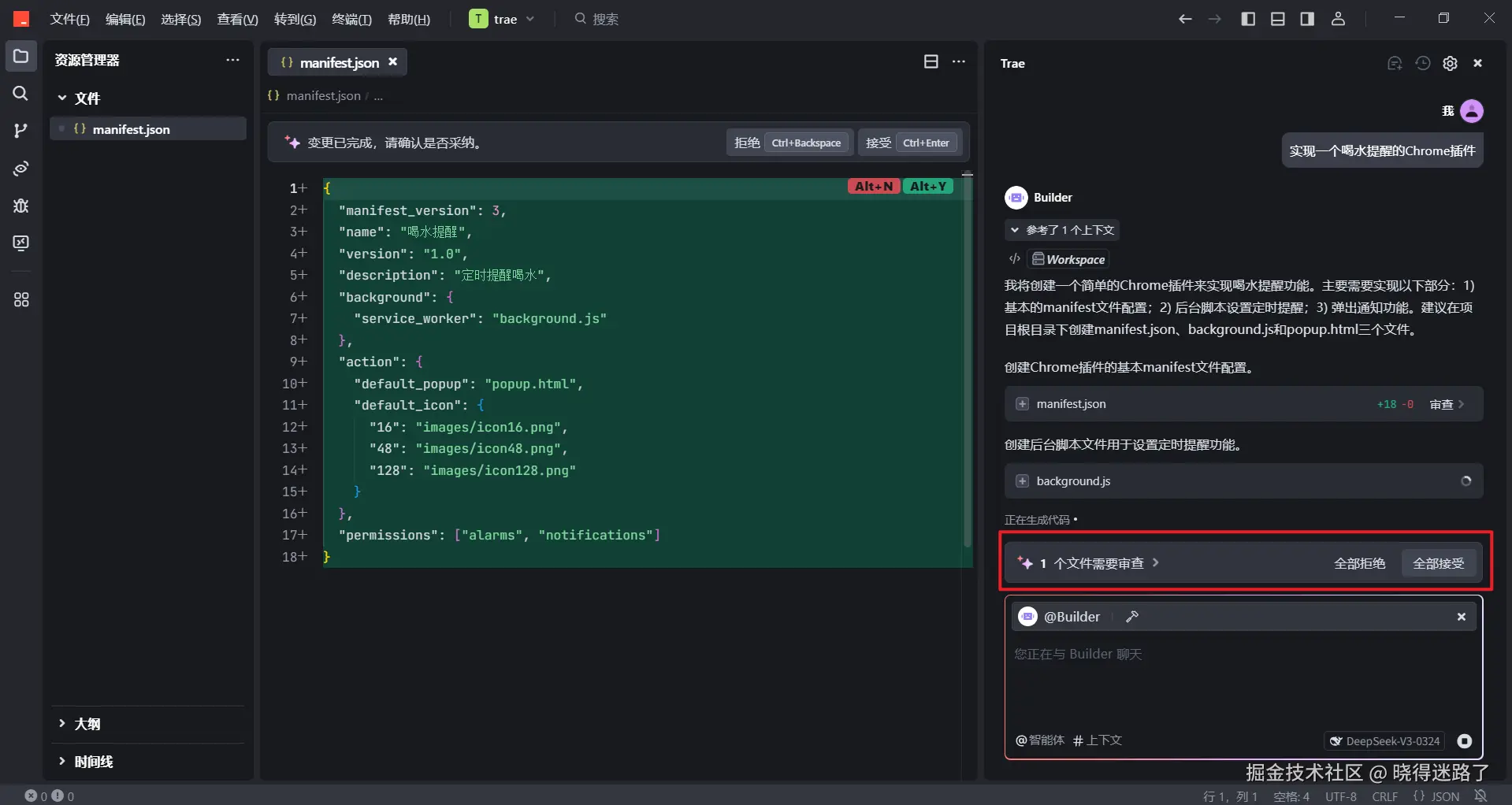This screenshot has height=805, width=1512.
Task: Collapse the 文件 section in the Explorer
Action: [62, 98]
